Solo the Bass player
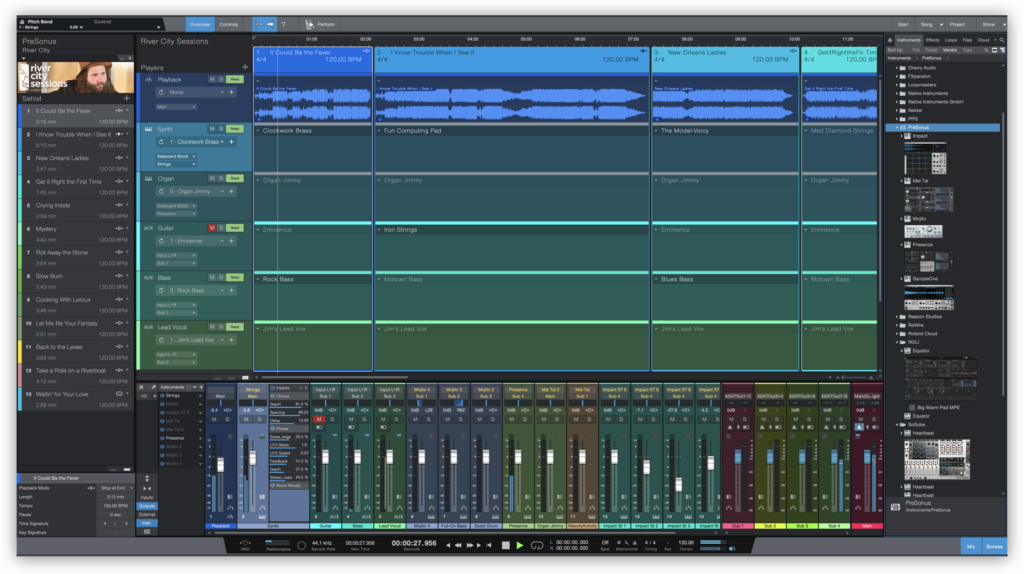 [x=221, y=278]
